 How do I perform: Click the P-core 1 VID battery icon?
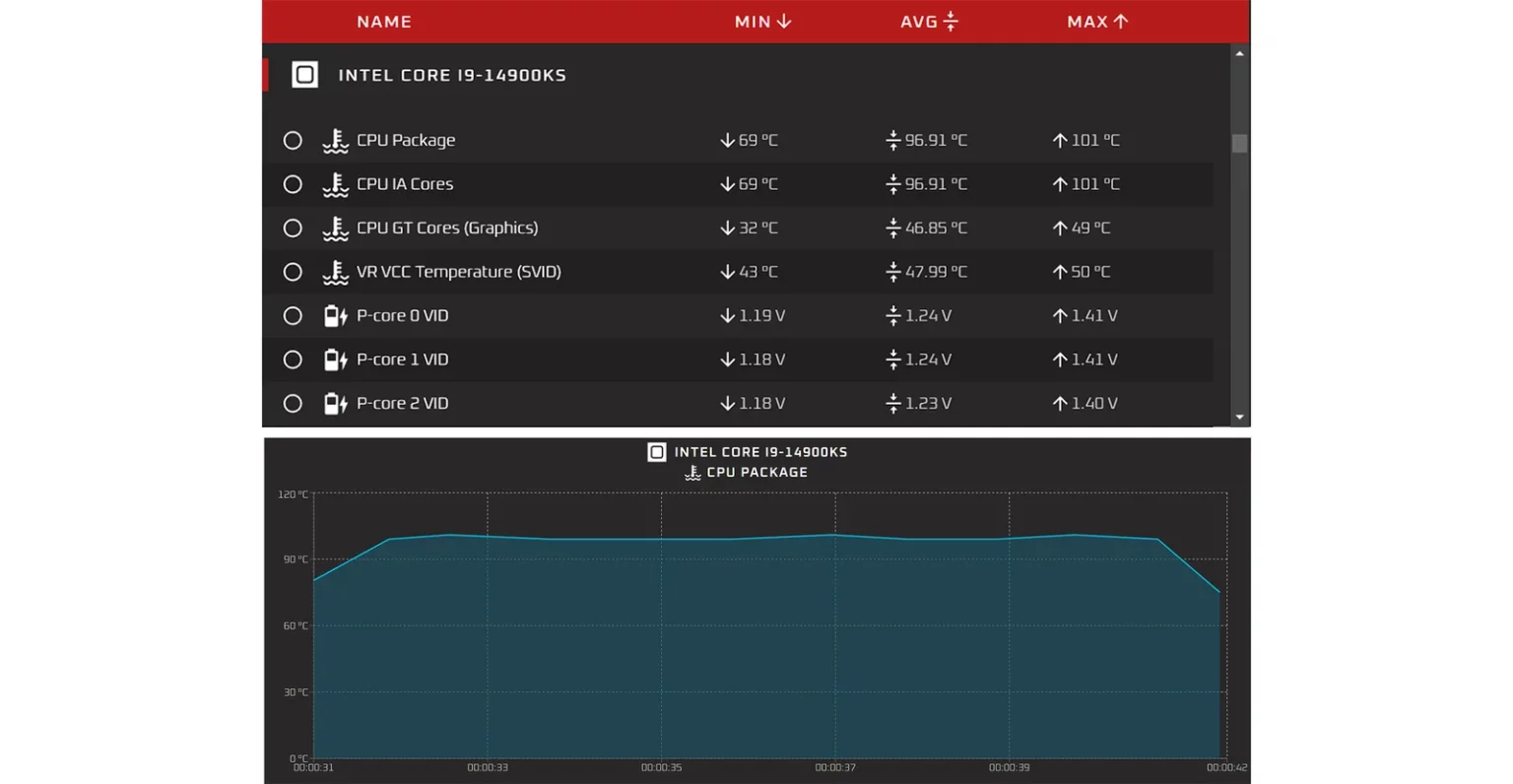click(335, 359)
